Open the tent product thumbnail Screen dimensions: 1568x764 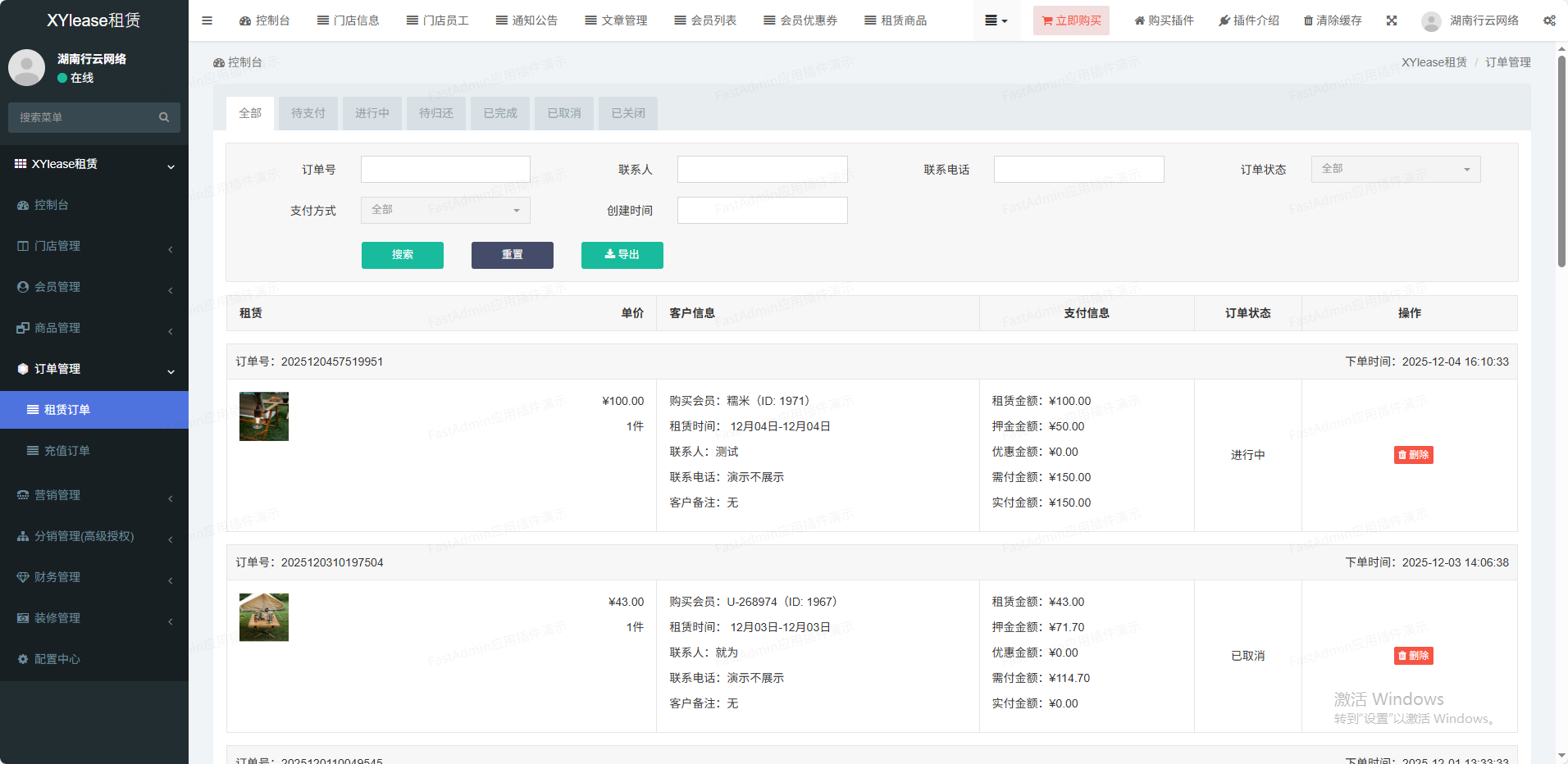tap(264, 617)
